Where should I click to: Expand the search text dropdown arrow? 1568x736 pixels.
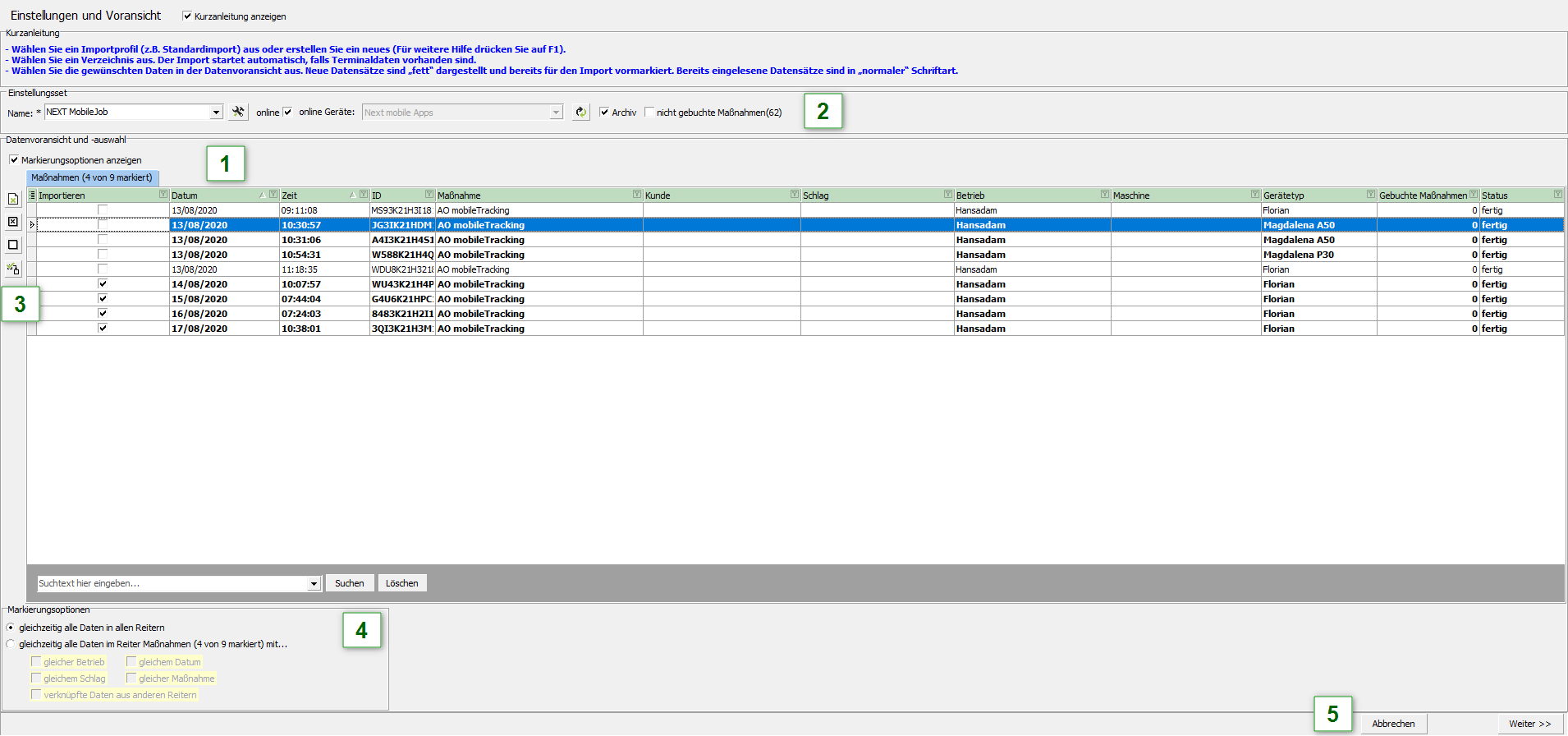tap(314, 584)
